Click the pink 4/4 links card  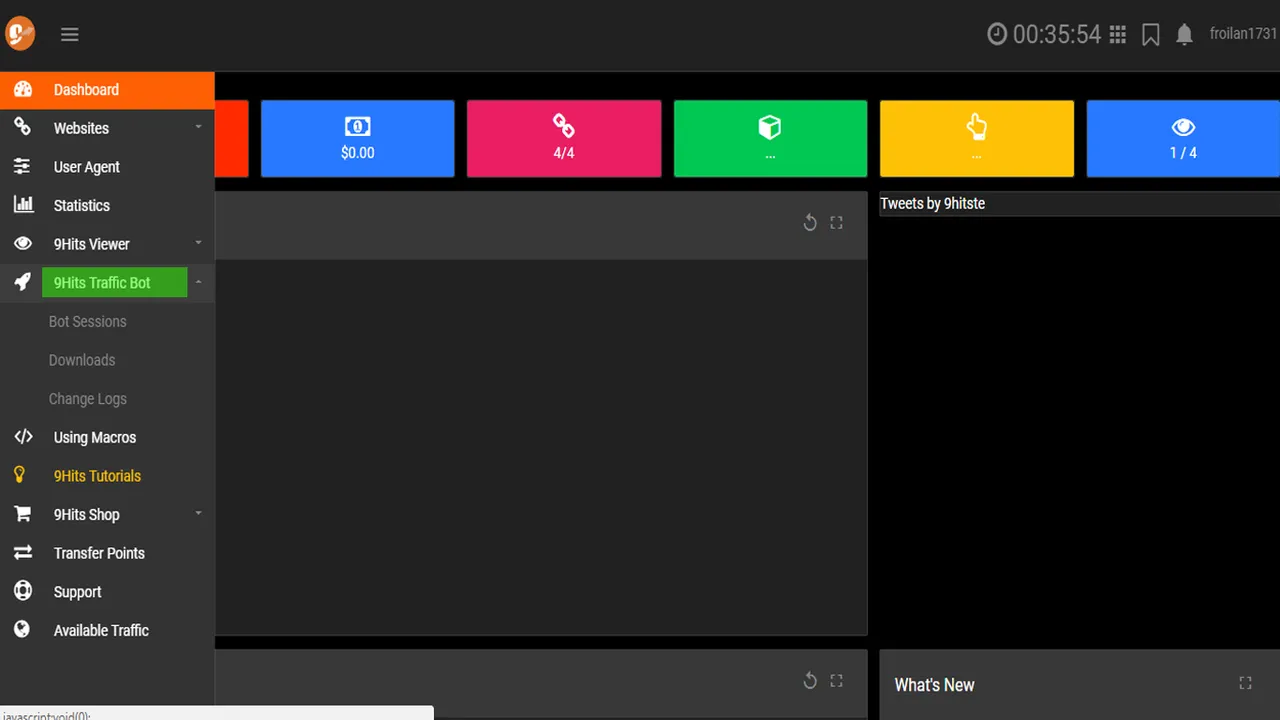click(564, 139)
